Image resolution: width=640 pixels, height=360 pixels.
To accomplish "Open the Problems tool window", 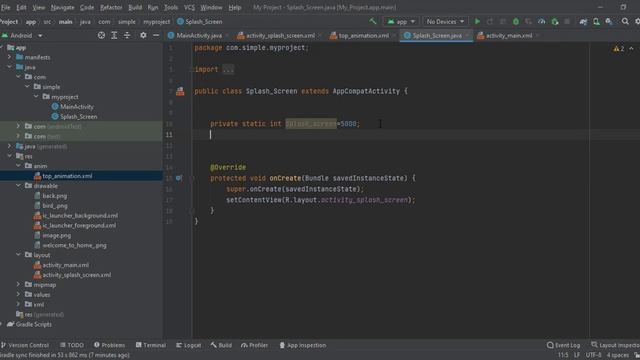I will point(109,345).
